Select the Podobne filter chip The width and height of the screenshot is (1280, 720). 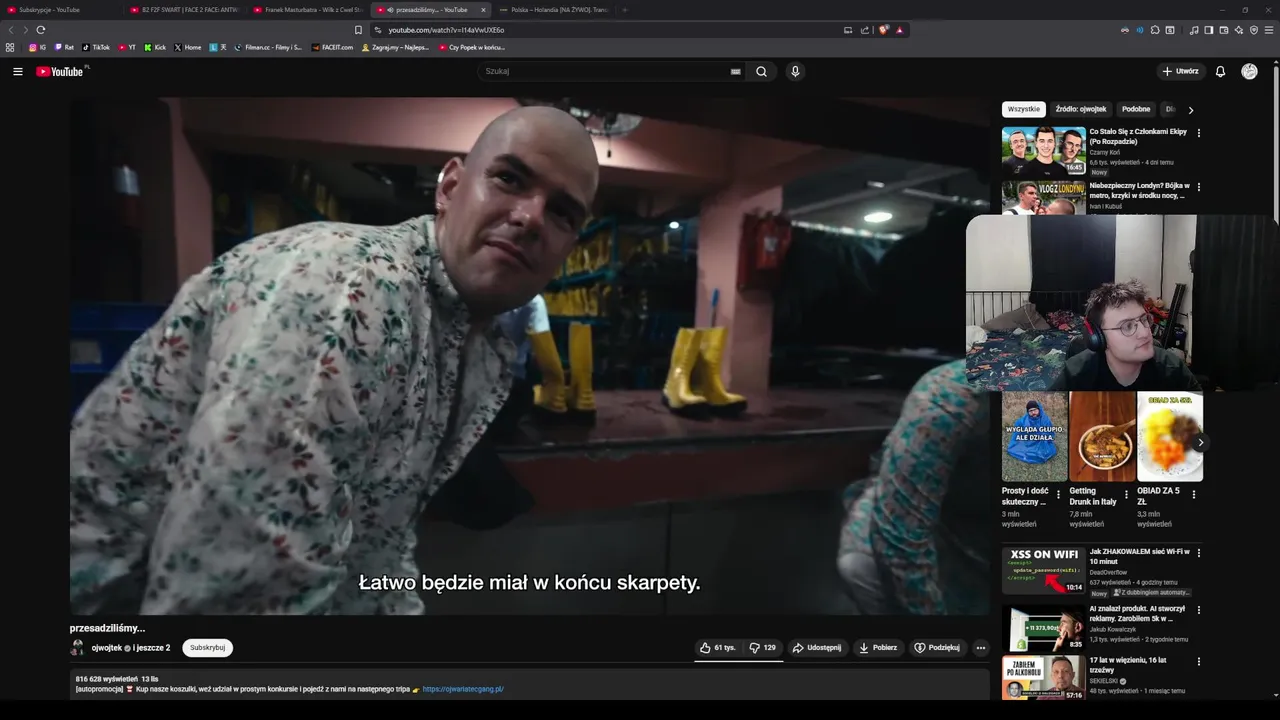(x=1136, y=109)
